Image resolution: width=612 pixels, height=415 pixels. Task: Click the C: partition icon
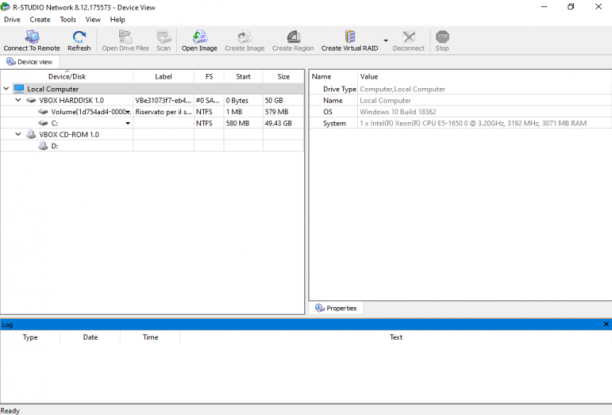(43, 123)
